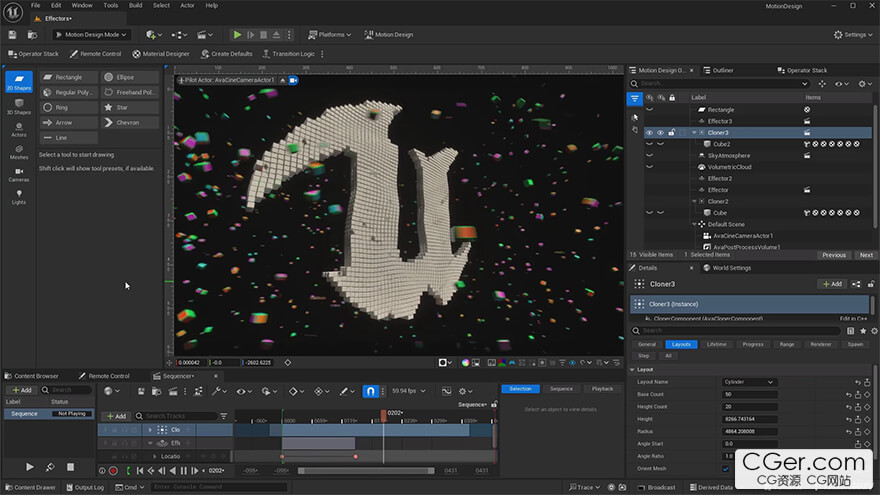Image resolution: width=880 pixels, height=495 pixels.
Task: Click the Next button in outliner
Action: click(x=866, y=255)
